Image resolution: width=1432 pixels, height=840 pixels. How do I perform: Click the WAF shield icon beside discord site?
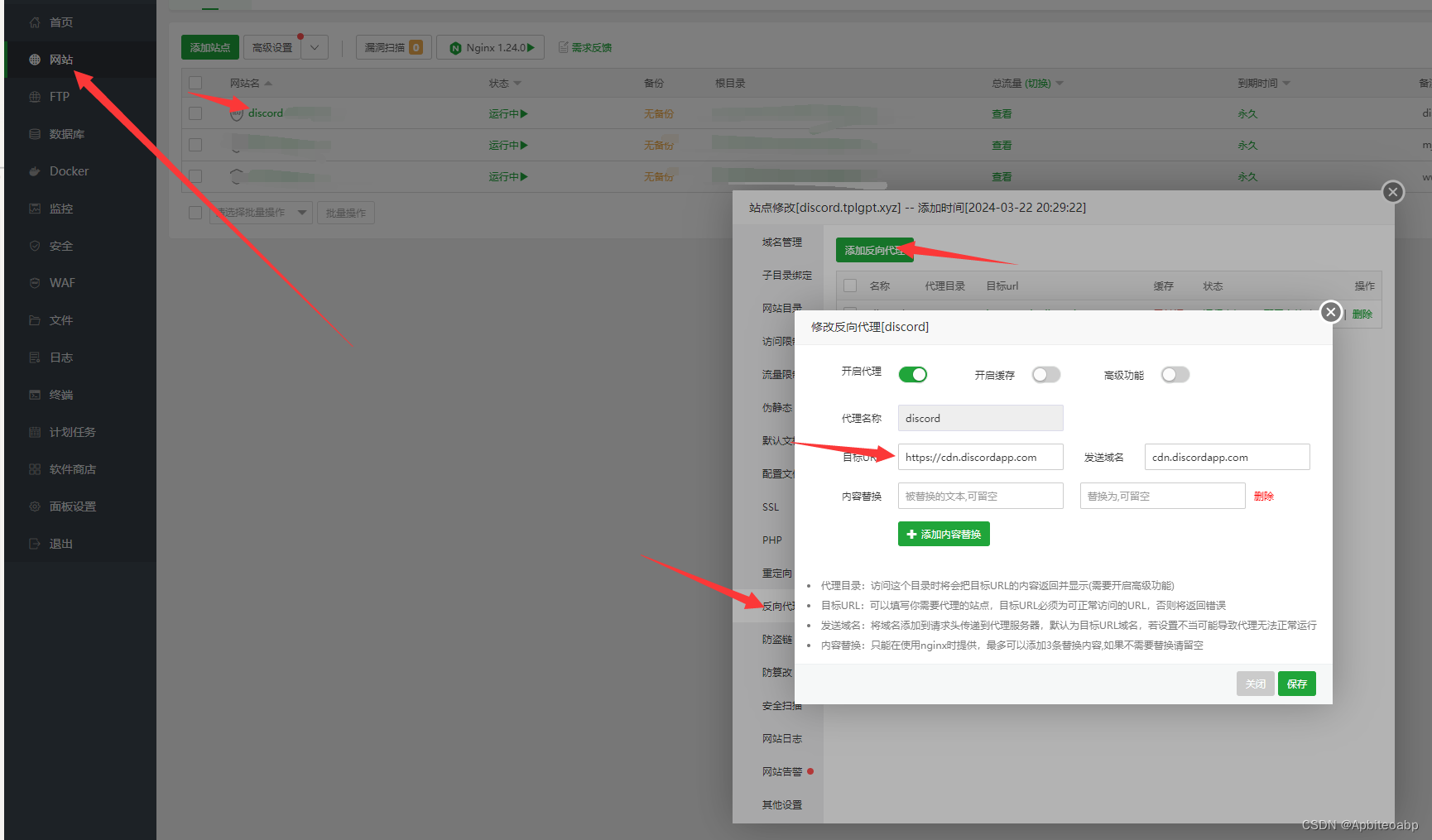(x=237, y=113)
